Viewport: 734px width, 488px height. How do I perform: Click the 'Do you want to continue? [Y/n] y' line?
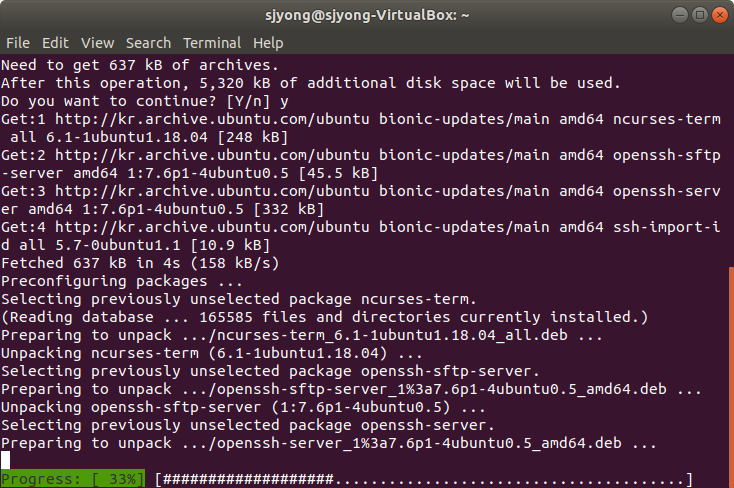point(145,101)
